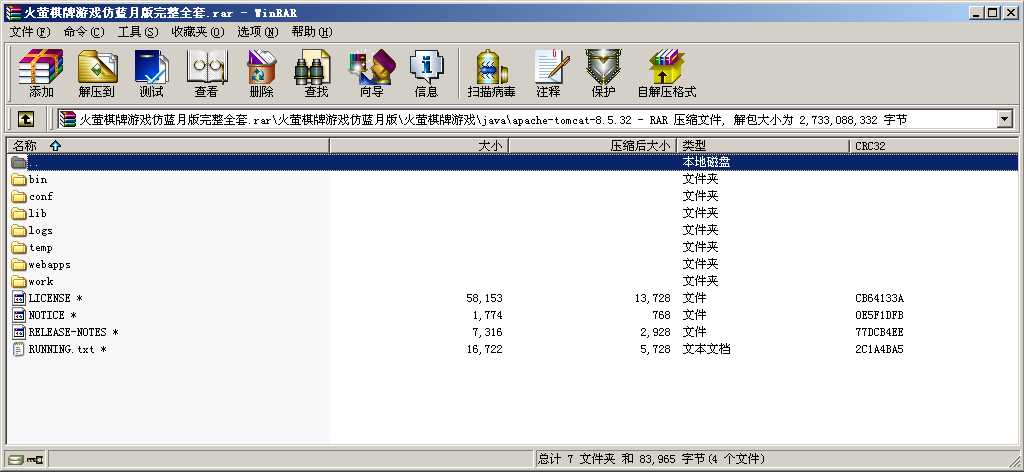The height and width of the screenshot is (472, 1024).
Task: Open the 命令(C) menu
Action: tap(84, 32)
